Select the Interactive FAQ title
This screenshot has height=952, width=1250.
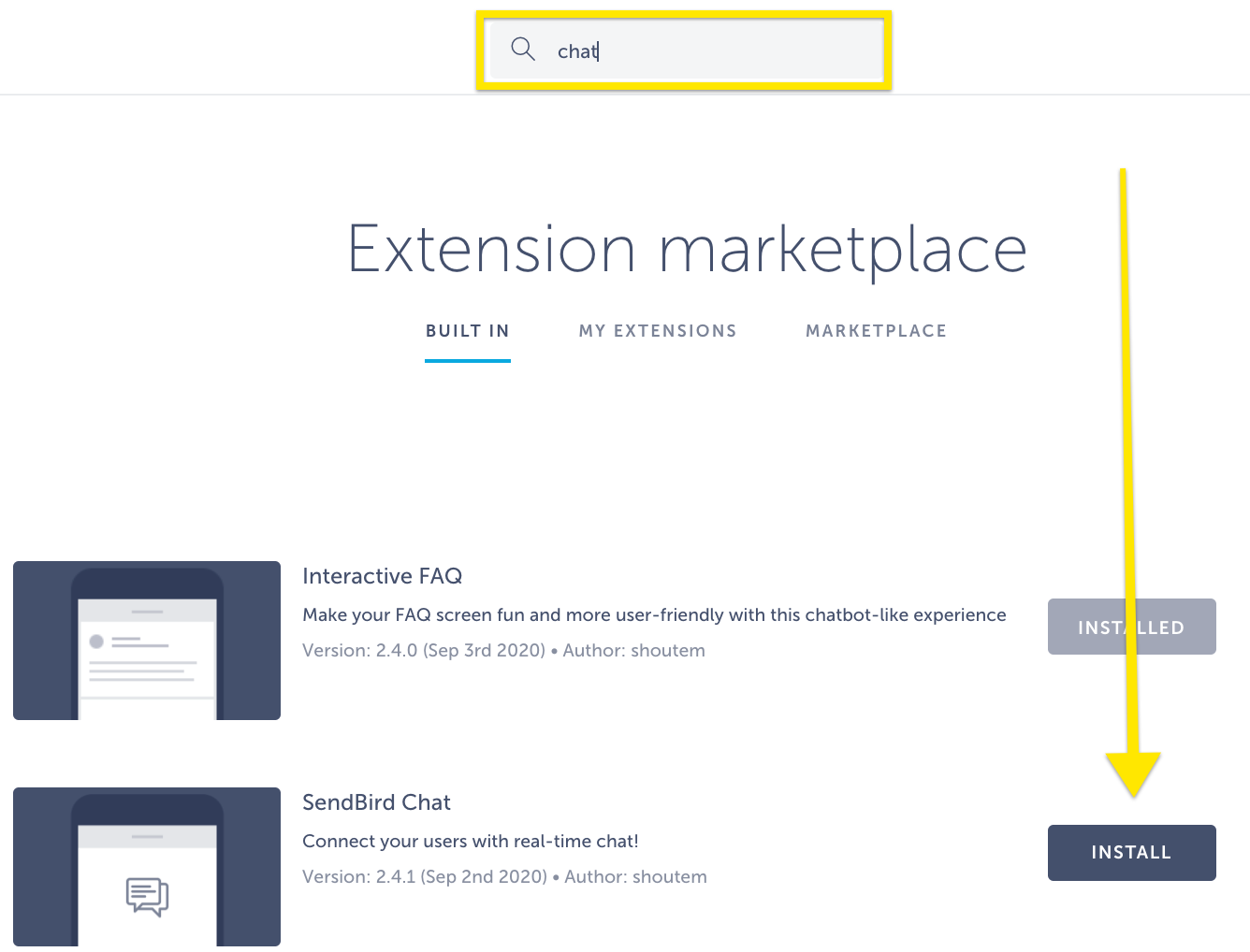[382, 576]
